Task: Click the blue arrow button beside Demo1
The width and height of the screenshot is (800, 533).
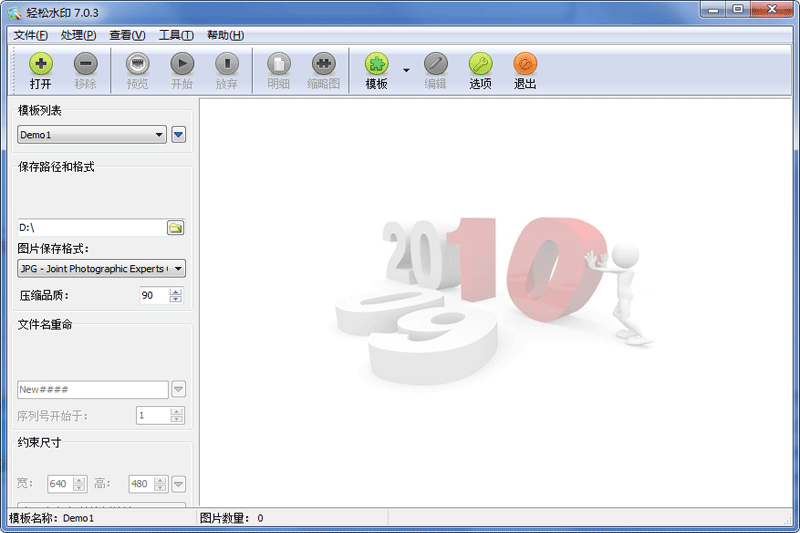Action: [179, 135]
